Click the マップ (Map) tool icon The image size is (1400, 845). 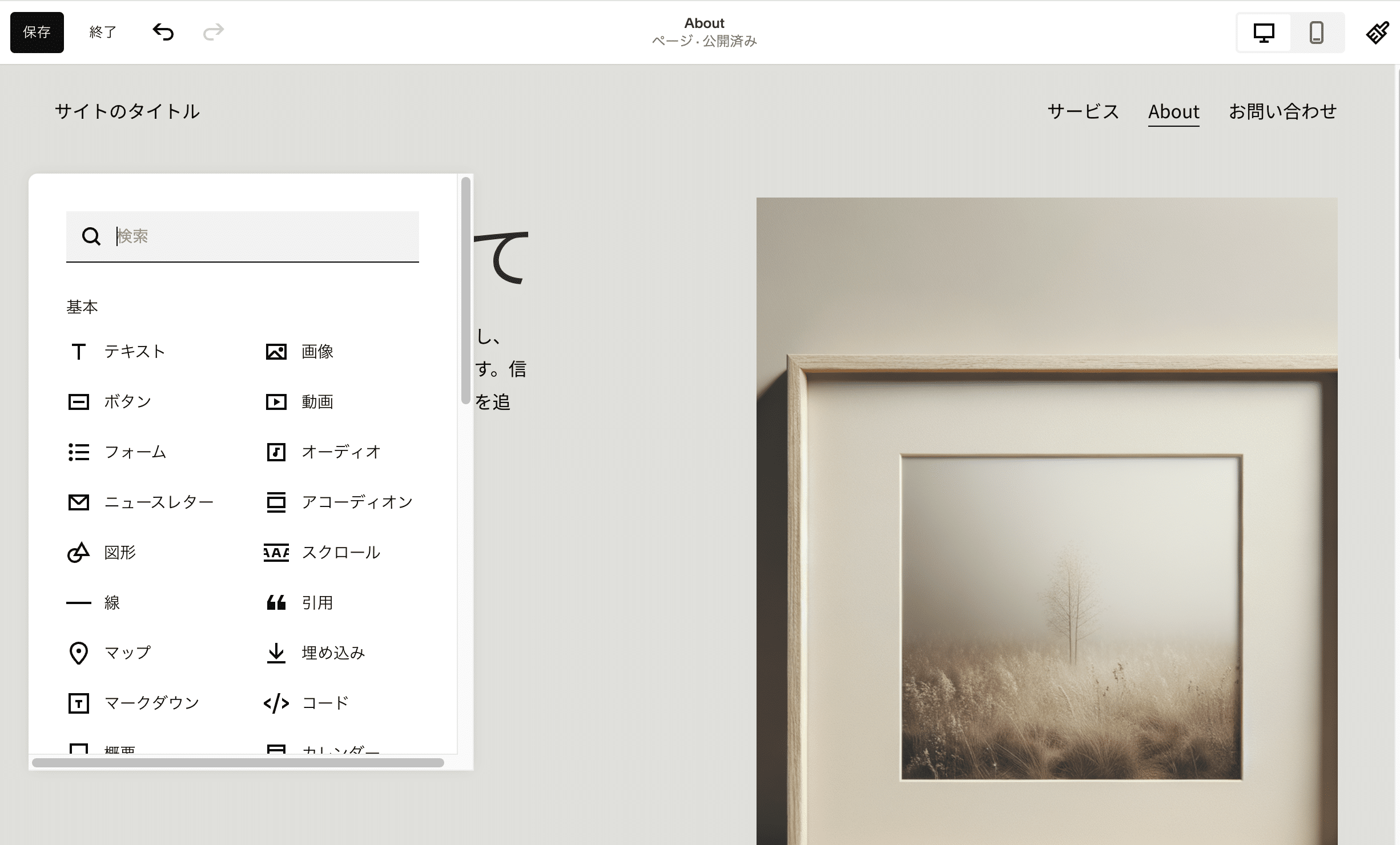79,652
